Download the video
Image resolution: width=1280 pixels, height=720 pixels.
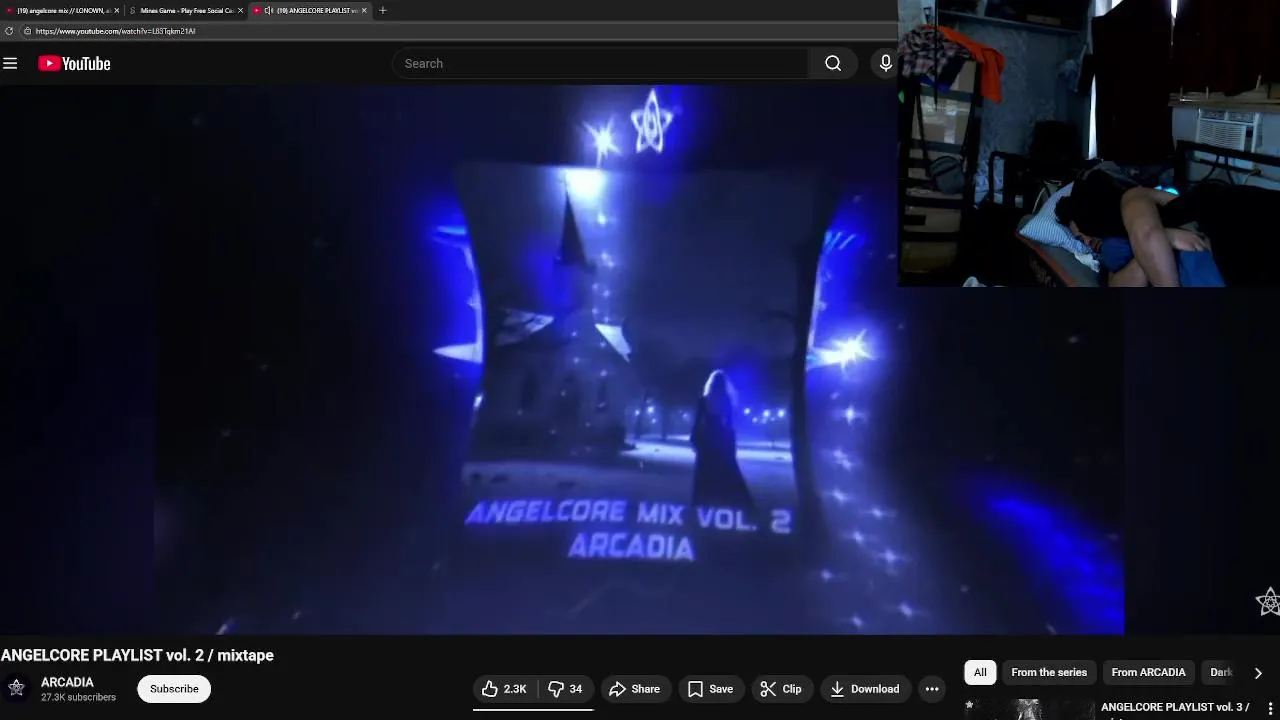[865, 689]
